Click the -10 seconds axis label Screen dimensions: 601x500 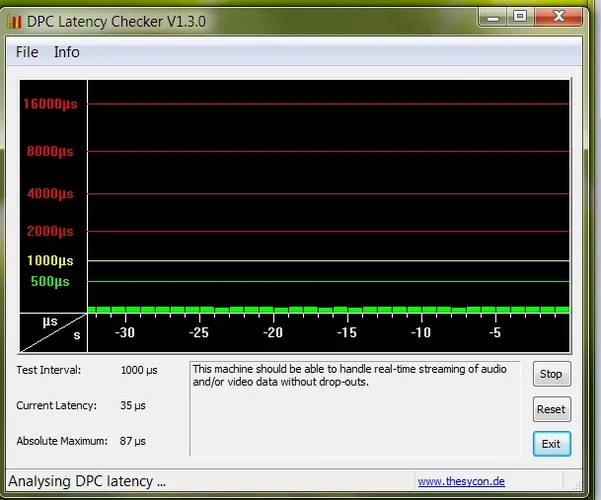[421, 332]
